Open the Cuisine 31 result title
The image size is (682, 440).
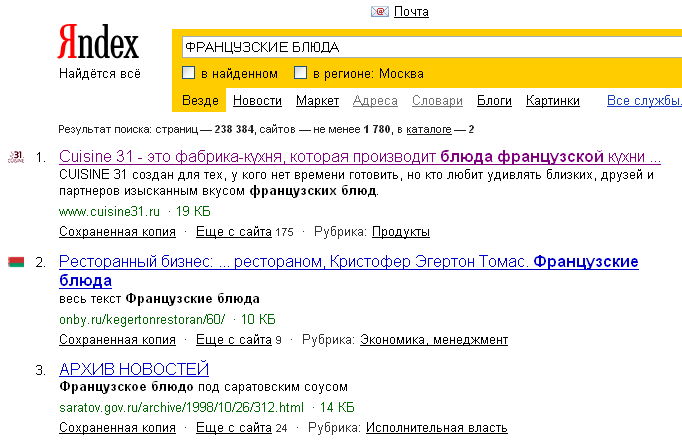pos(360,157)
